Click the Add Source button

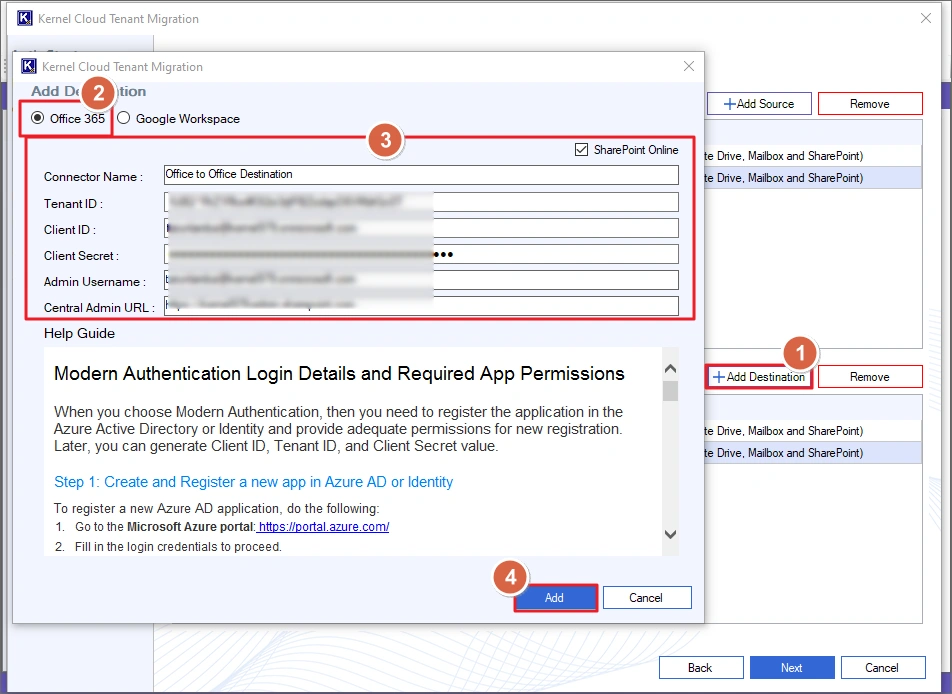(x=758, y=104)
